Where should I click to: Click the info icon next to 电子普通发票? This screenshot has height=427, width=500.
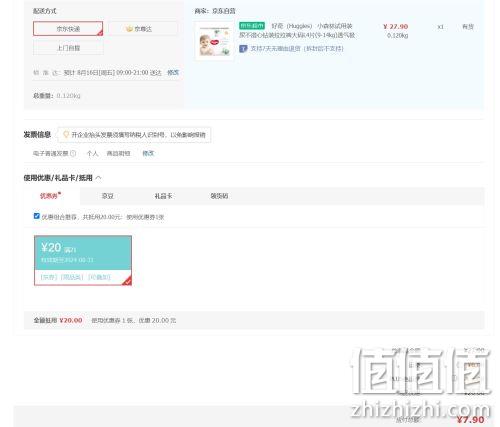tap(73, 153)
